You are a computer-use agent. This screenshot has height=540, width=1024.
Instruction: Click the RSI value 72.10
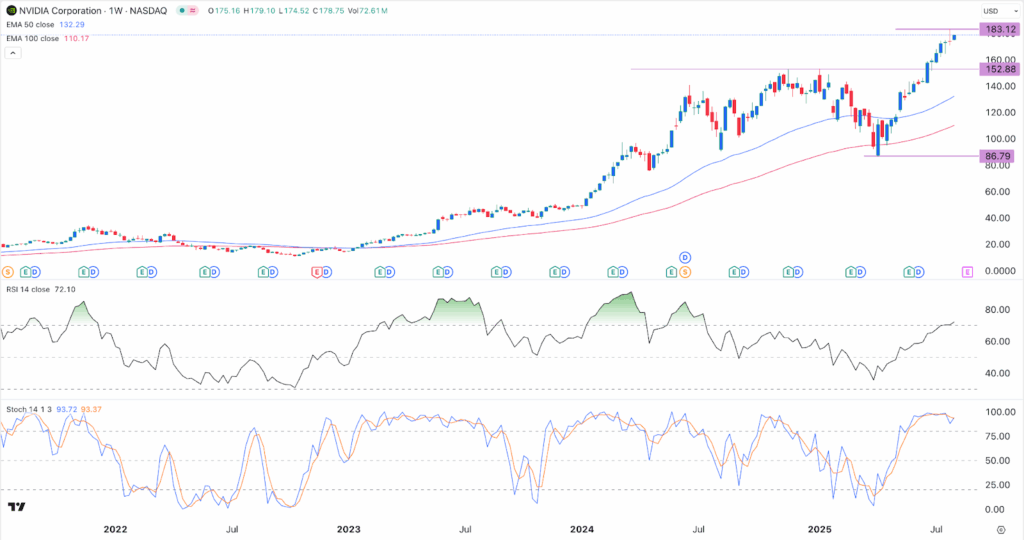click(x=65, y=289)
